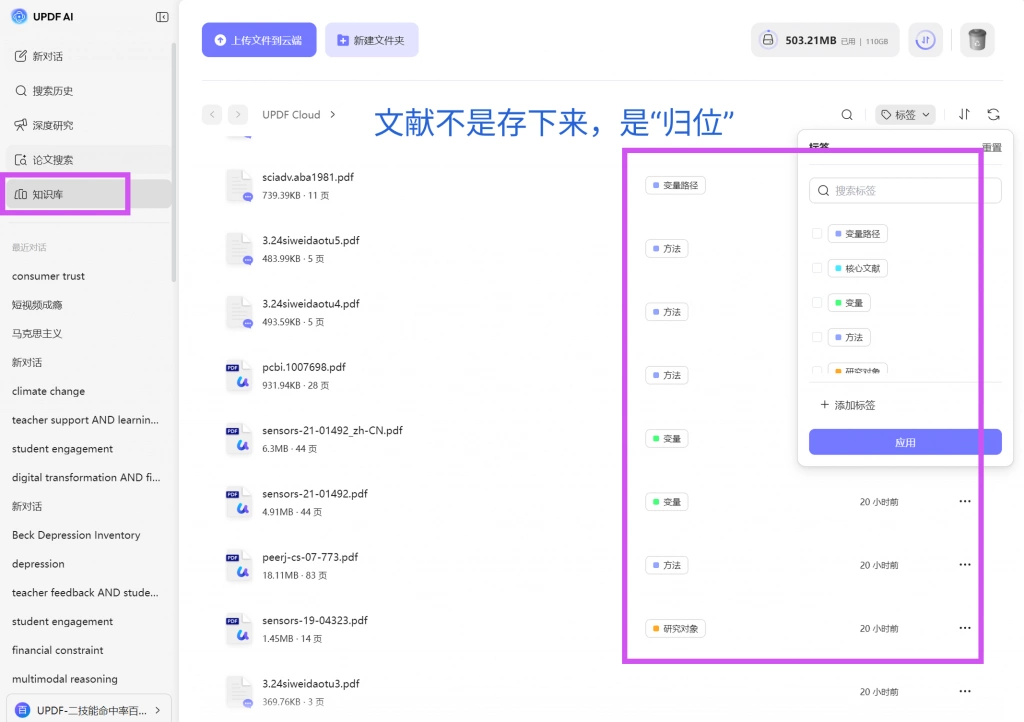The width and height of the screenshot is (1024, 722).
Task: Open file sensors-21-01492_zh-CN.pdf
Action: pyautogui.click(x=332, y=430)
